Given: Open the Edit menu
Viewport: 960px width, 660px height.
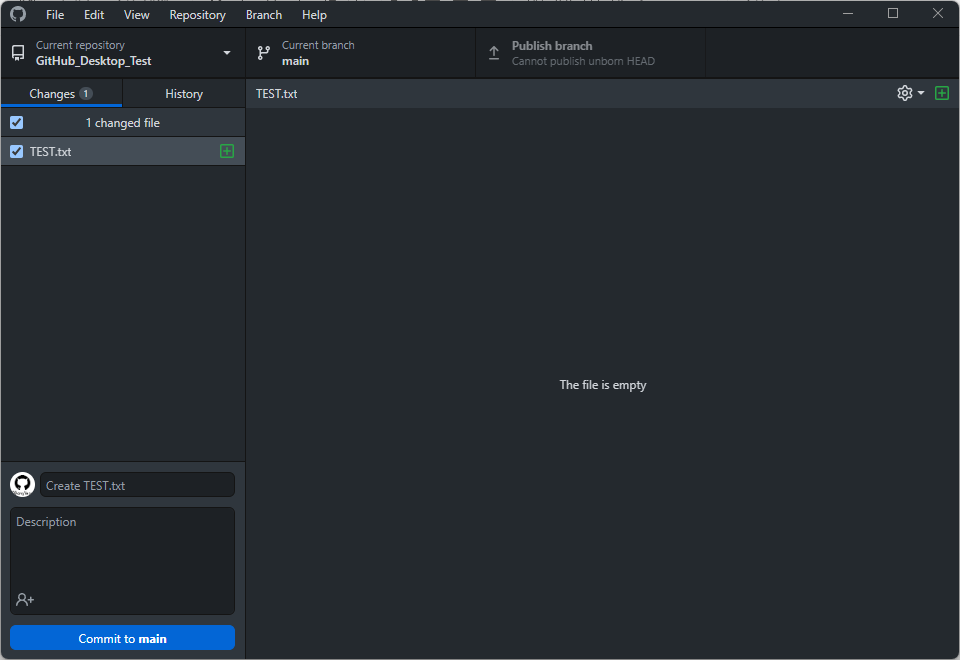Looking at the screenshot, I should (x=94, y=15).
